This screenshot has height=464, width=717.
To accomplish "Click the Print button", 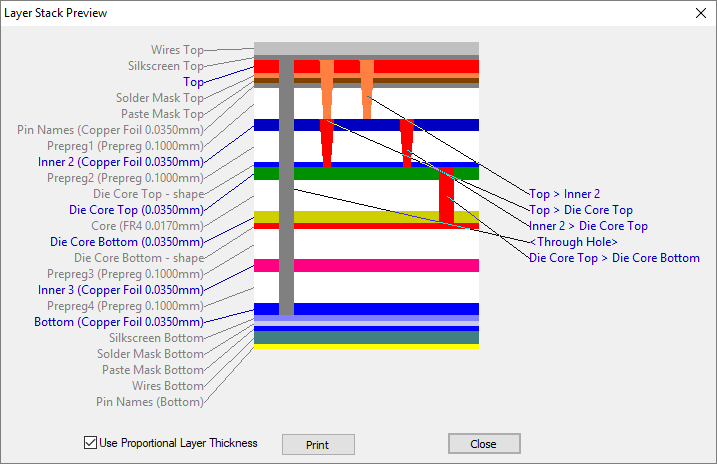I will coord(318,444).
